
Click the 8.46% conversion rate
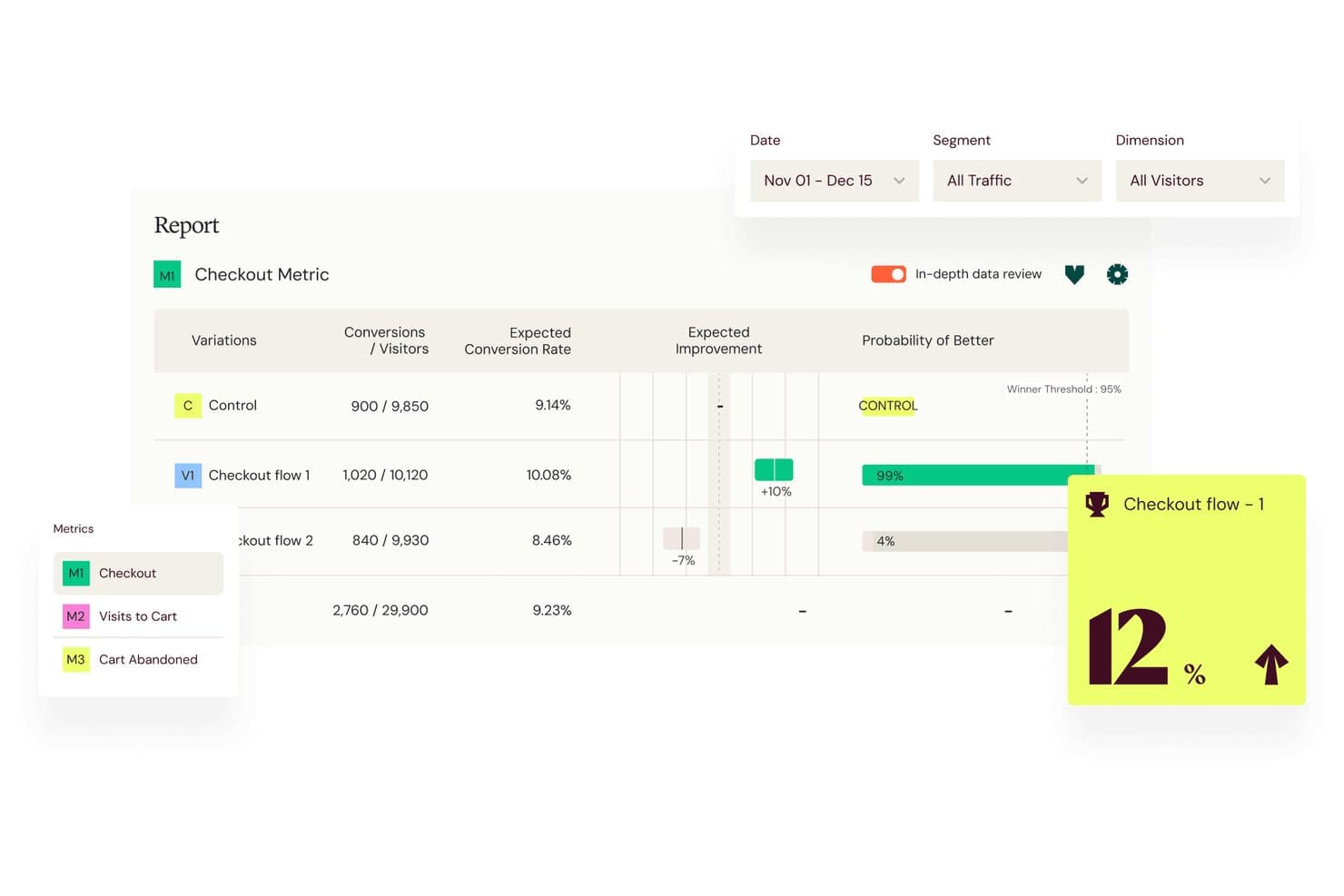click(552, 540)
